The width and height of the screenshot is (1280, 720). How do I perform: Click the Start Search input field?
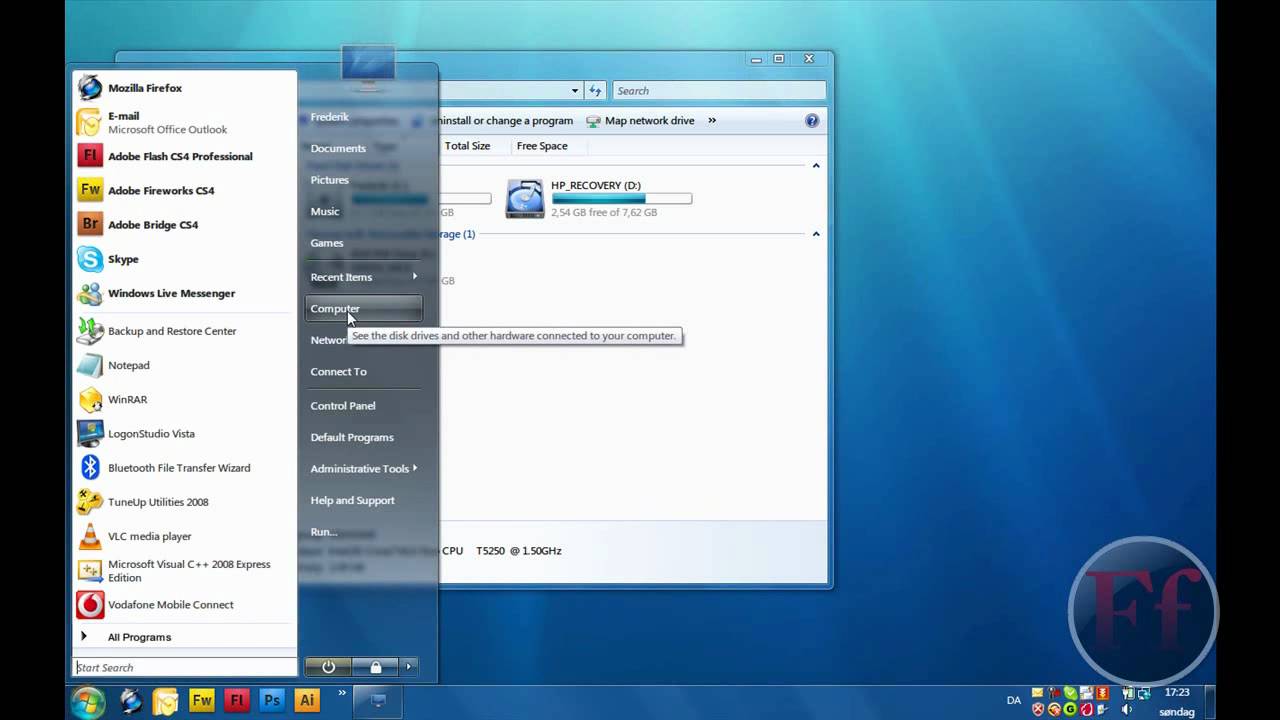[x=185, y=667]
